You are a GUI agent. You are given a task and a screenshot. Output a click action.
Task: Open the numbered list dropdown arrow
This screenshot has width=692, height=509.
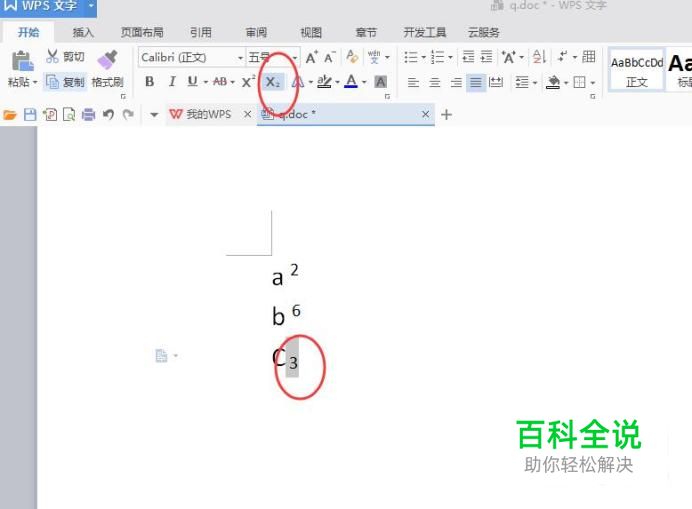450,57
